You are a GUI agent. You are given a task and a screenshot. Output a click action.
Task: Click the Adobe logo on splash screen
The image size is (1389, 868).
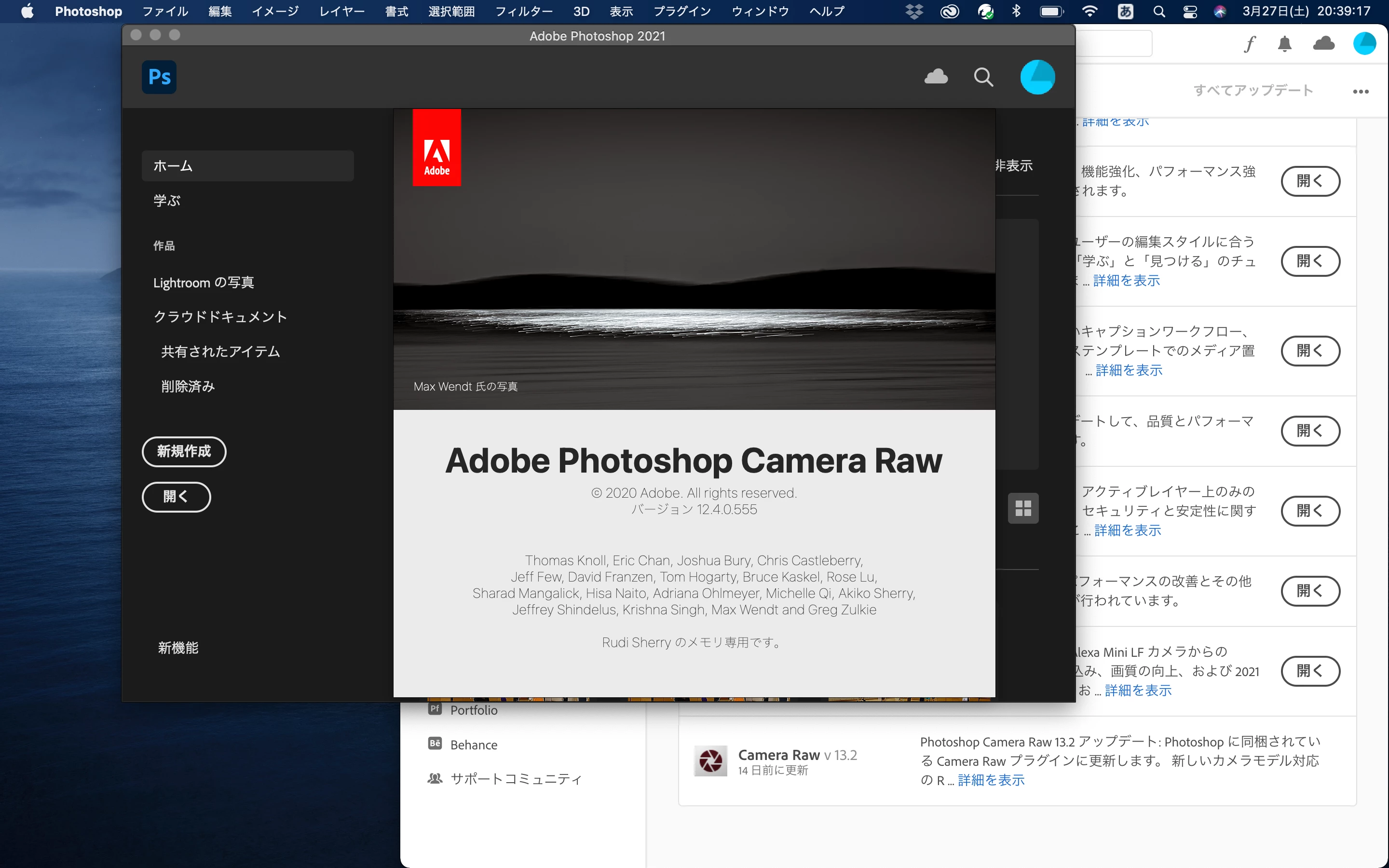point(436,148)
